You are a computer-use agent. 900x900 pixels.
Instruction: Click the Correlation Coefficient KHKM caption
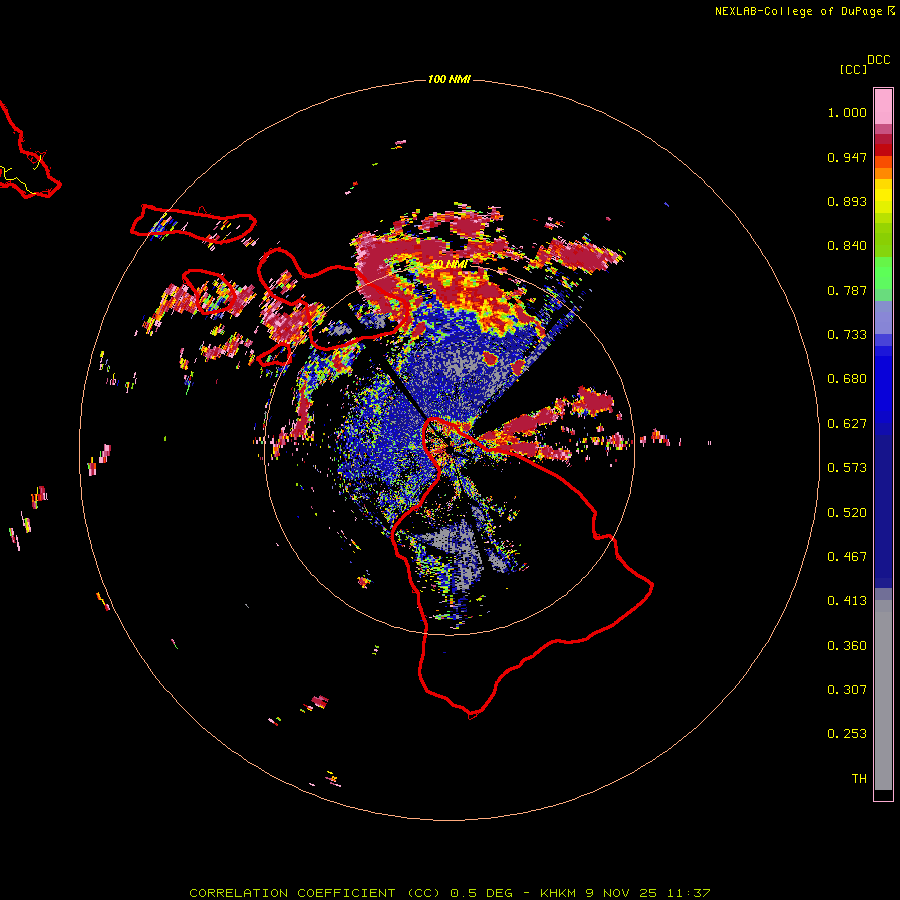point(450,893)
